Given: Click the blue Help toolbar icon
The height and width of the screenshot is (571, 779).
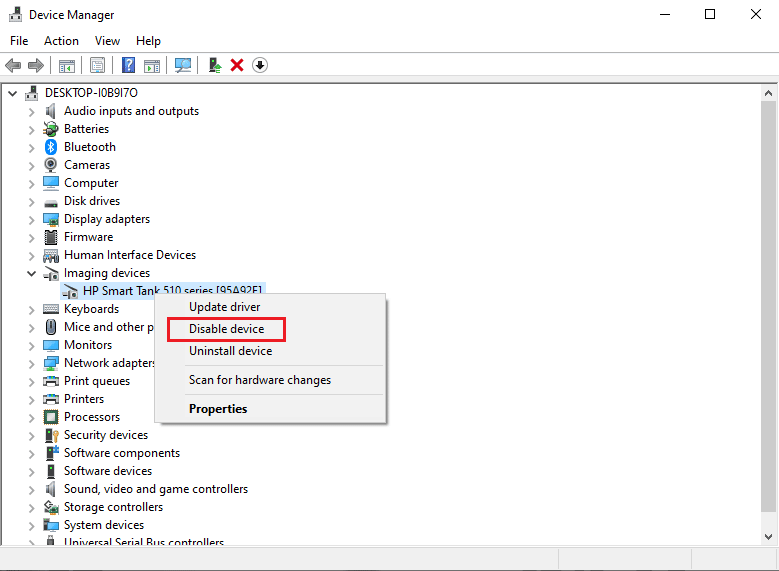Looking at the screenshot, I should [128, 65].
